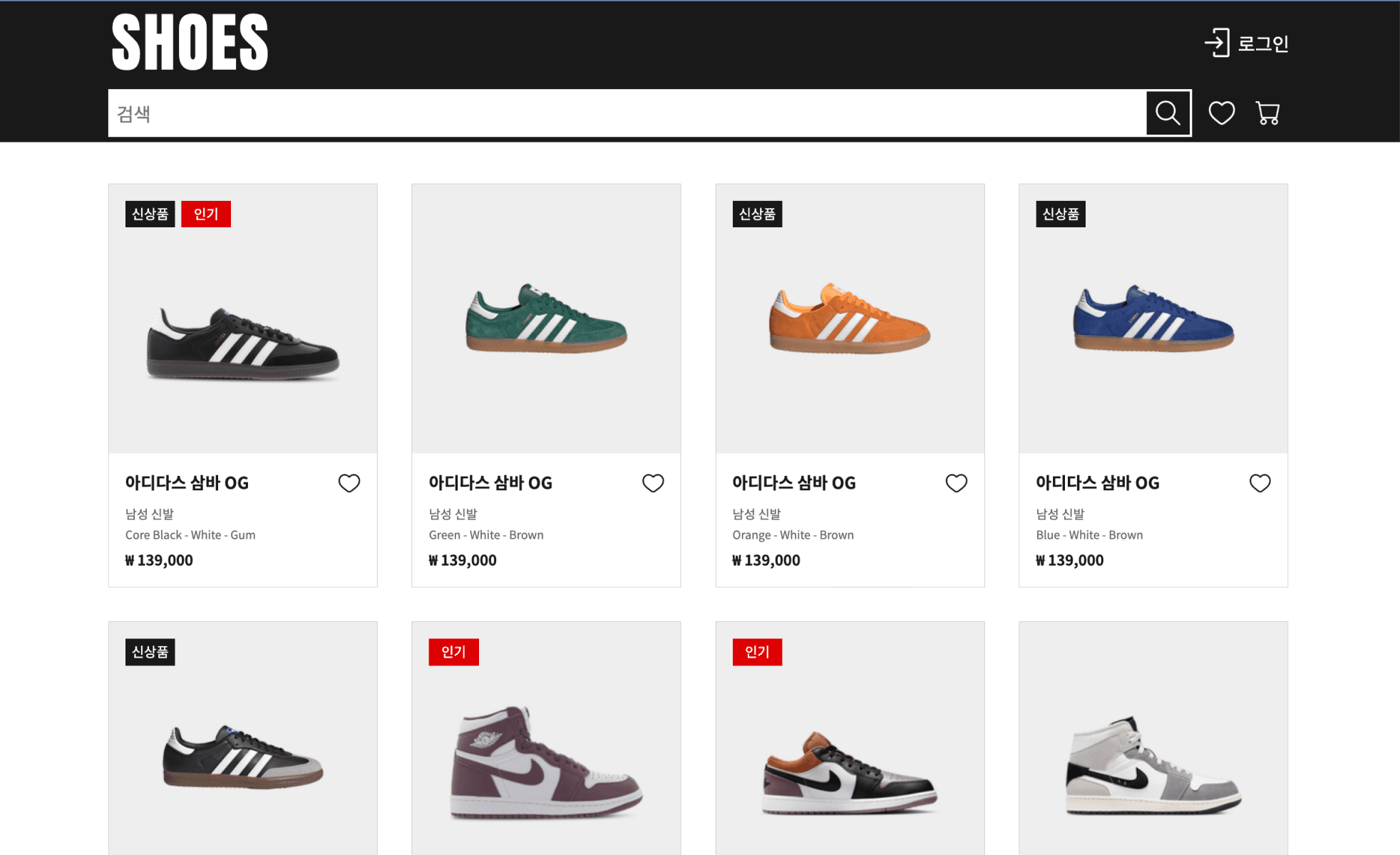Click the login arrow icon
Image resolution: width=1400 pixels, height=855 pixels.
(1217, 43)
